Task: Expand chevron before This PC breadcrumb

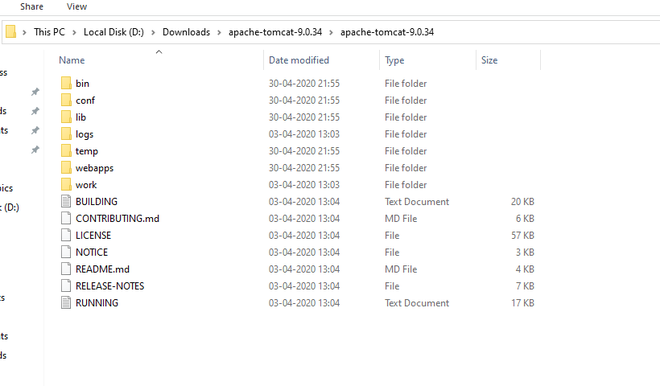Action: (x=24, y=32)
